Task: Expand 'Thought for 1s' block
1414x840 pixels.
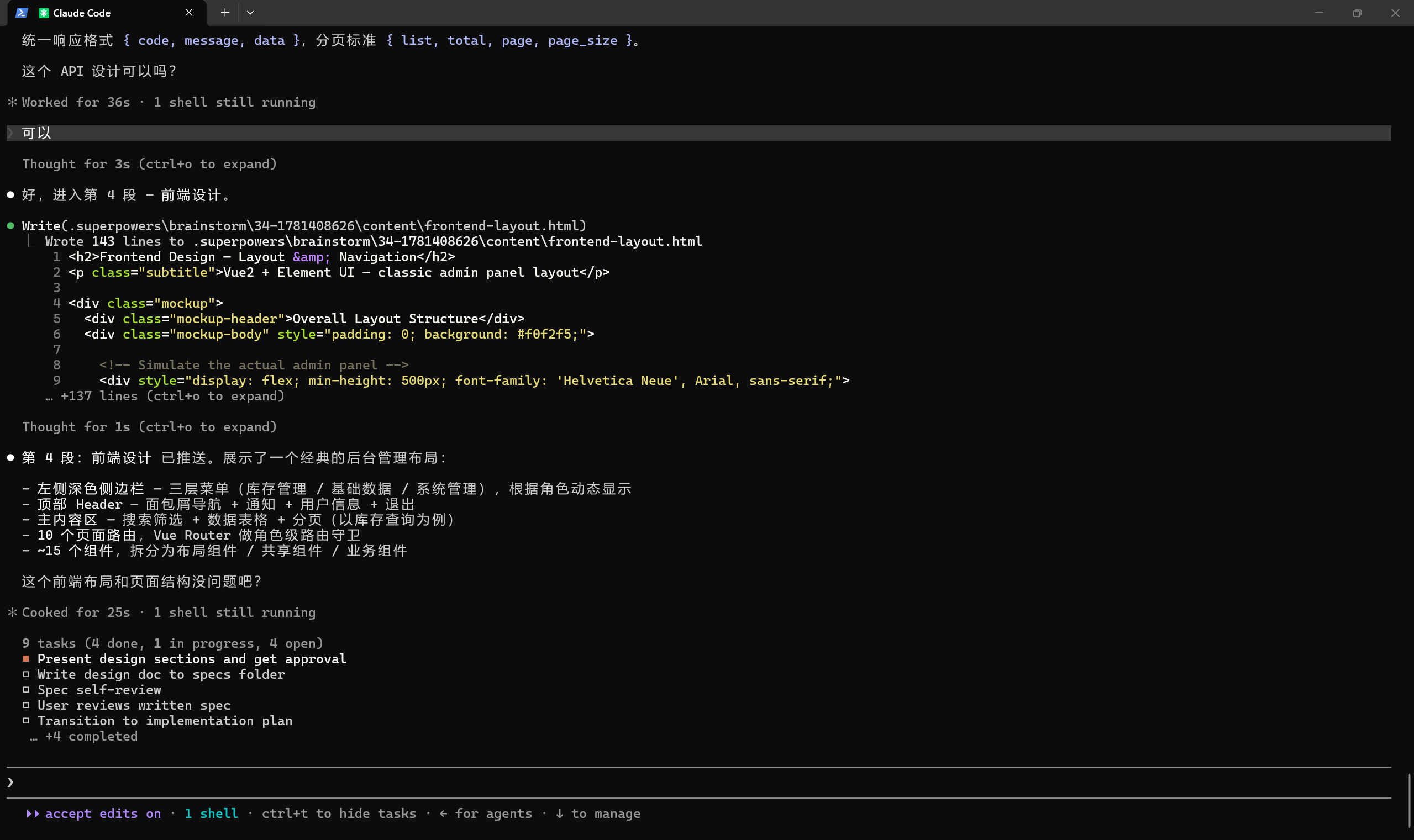Action: 150,427
